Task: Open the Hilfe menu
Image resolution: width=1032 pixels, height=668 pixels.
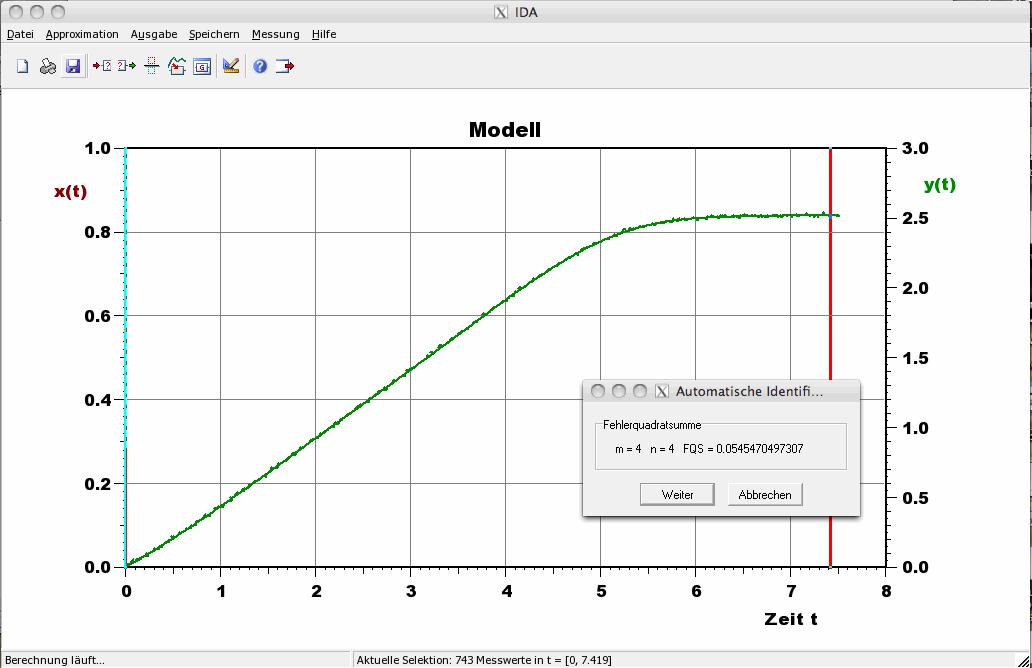Action: pyautogui.click(x=324, y=34)
